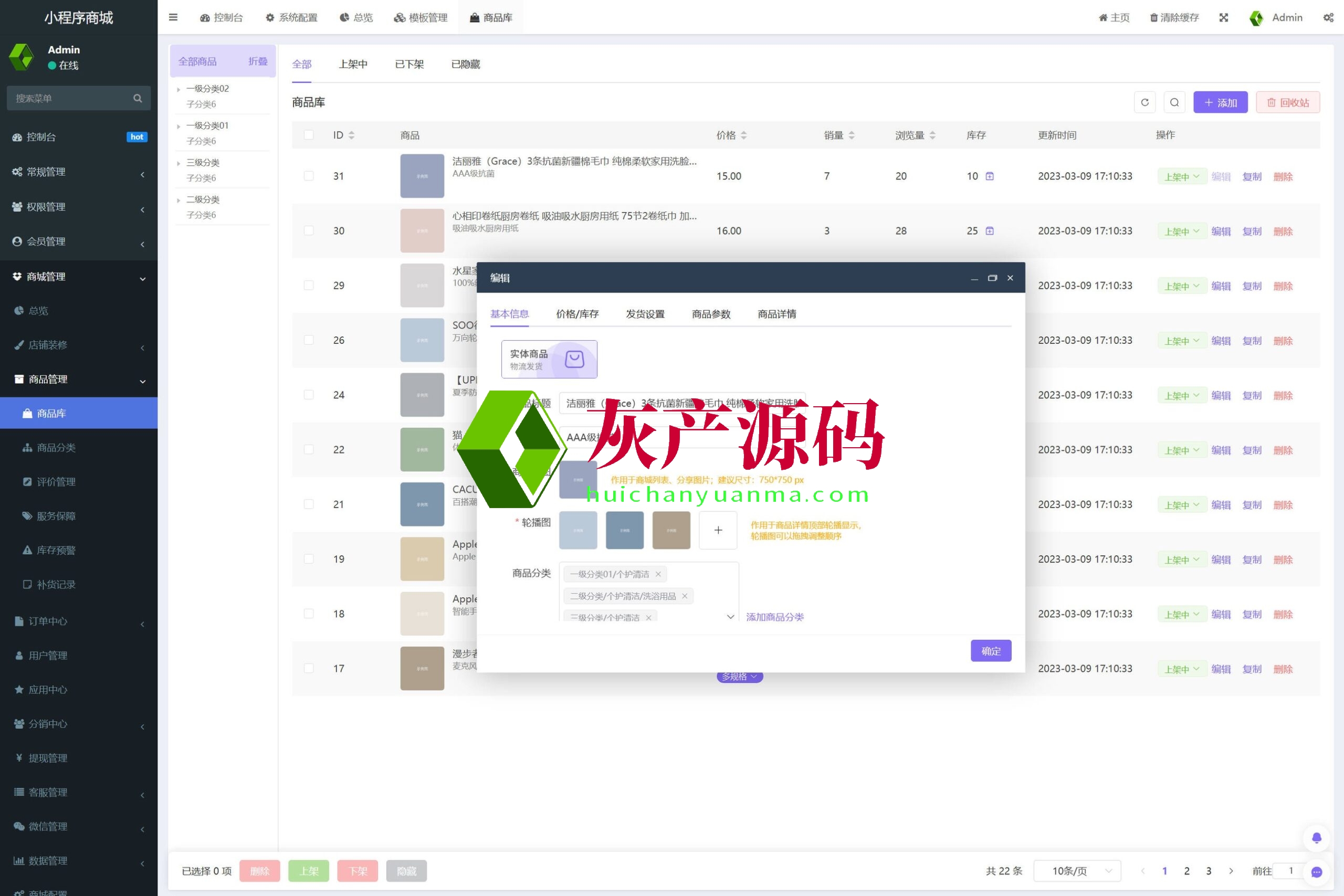Click the plus tile to add carousel image

pos(718,530)
